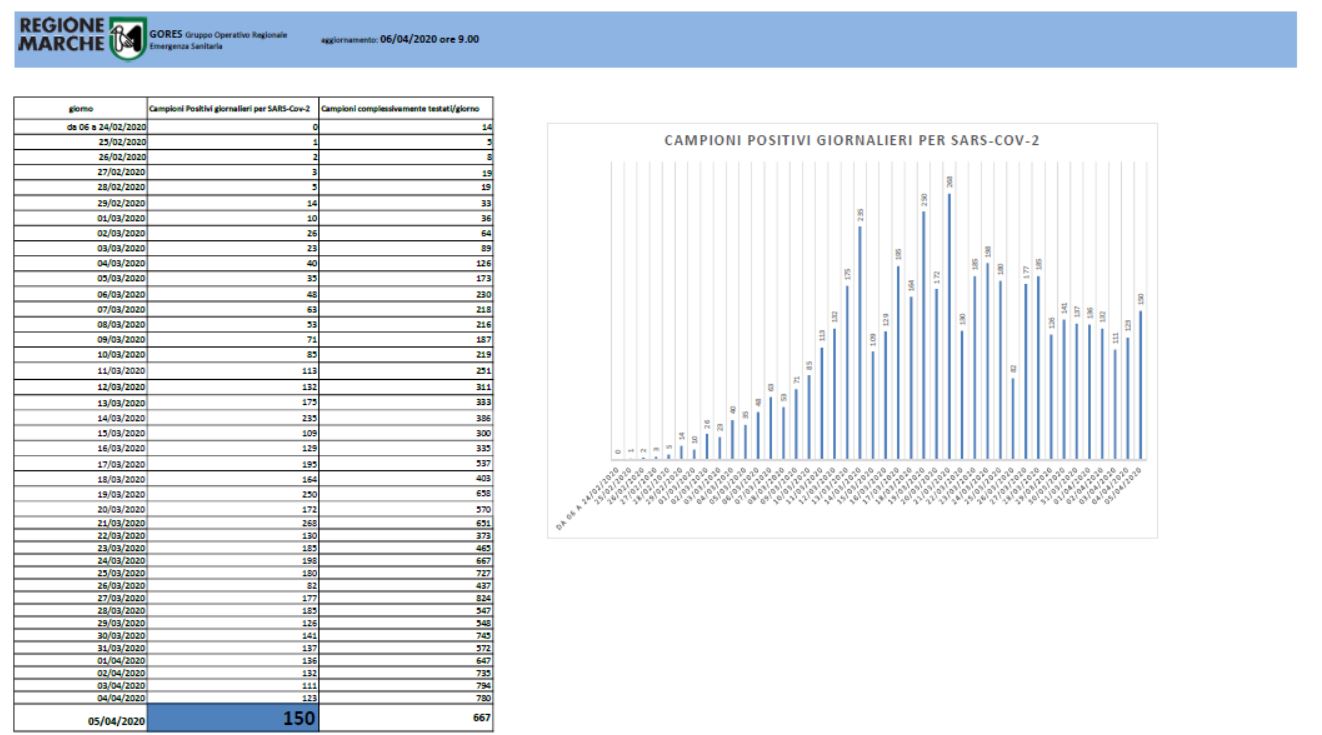Click the last chart bar labeled 150
Viewport: 1322px width, 735px height.
click(1140, 384)
